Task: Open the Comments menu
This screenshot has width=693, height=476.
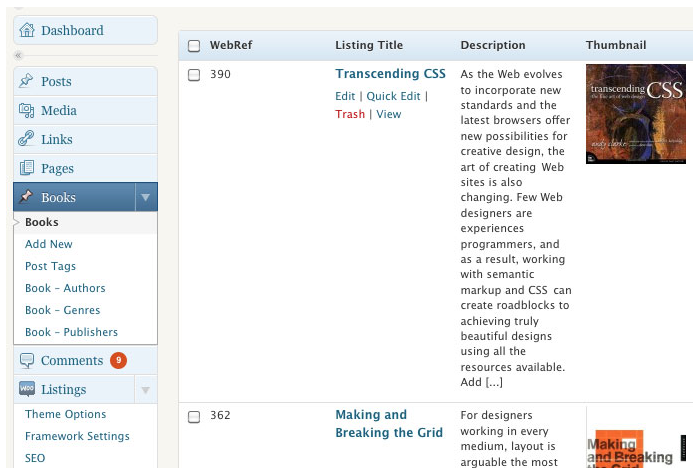Action: pos(85,361)
